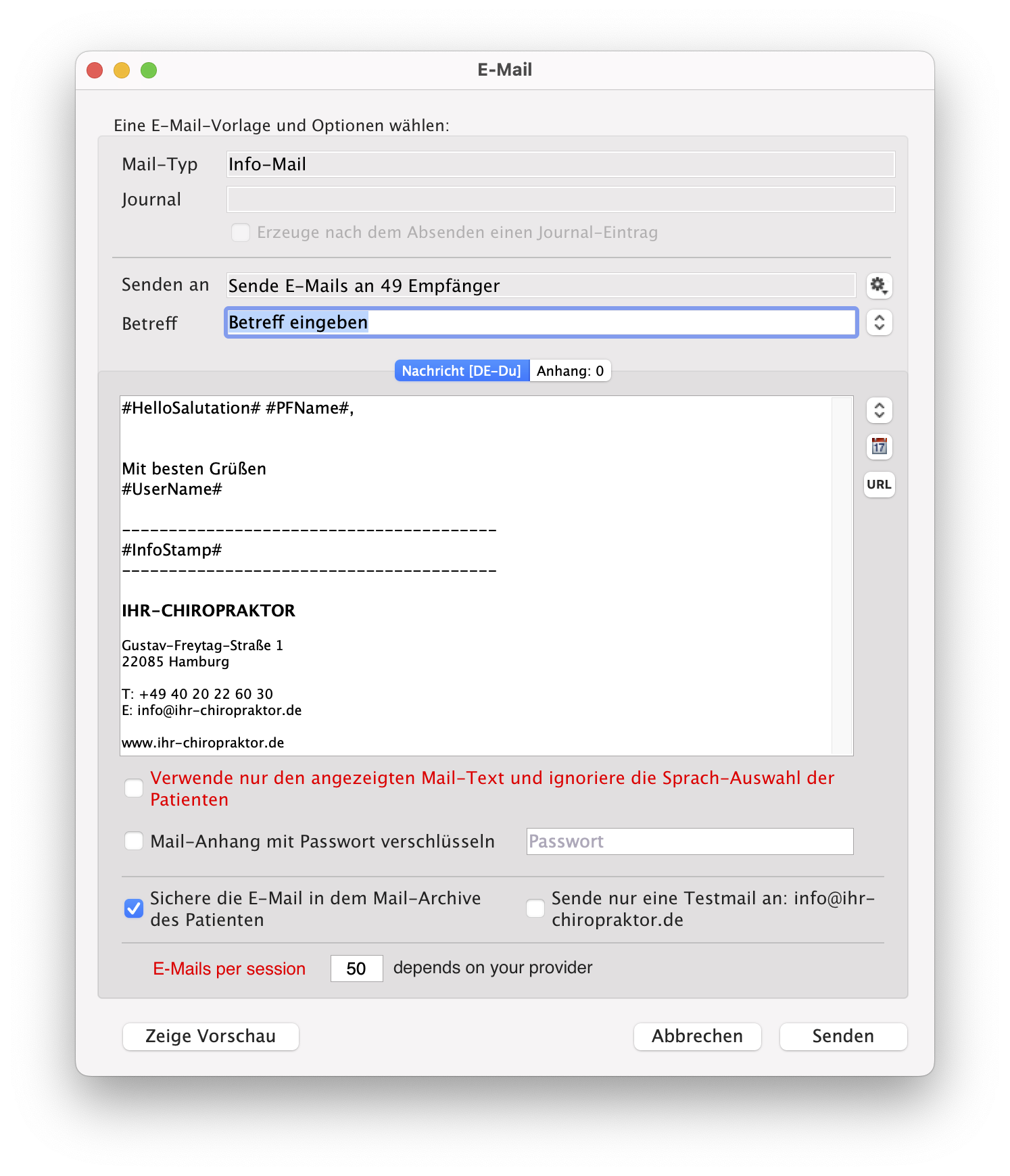Uncheck saving e-mail in patient Mail-Archive
This screenshot has width=1010, height=1176.
click(134, 908)
